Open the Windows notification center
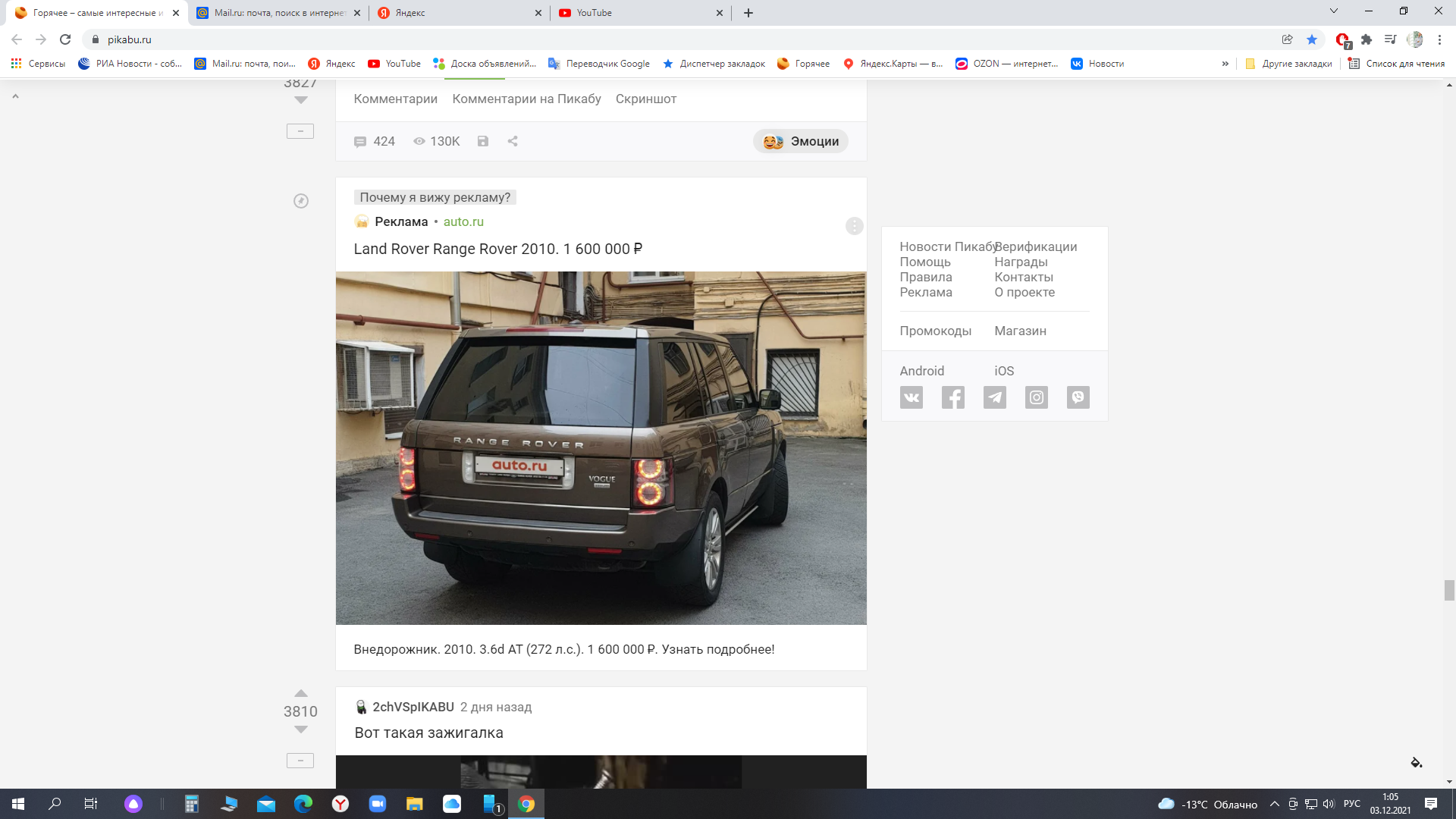This screenshot has width=1456, height=819. 1431,804
